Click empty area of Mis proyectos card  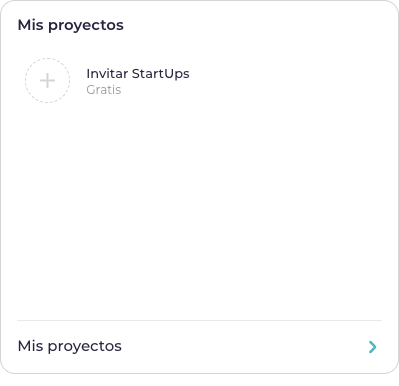(x=199, y=207)
